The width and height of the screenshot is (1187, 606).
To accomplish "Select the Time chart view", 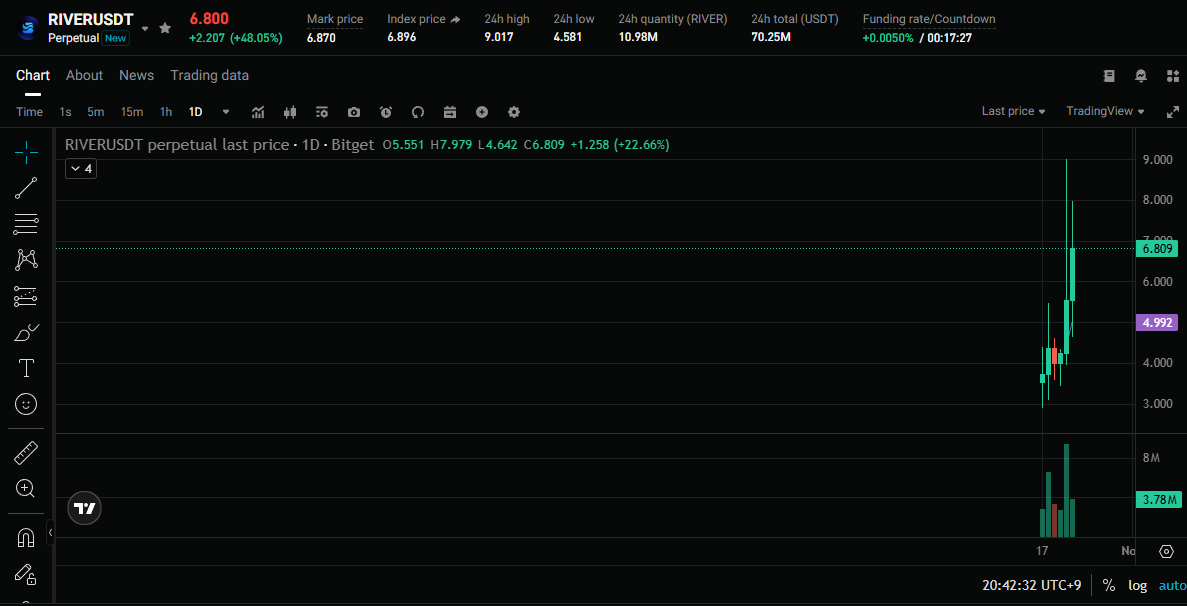I will coord(30,112).
